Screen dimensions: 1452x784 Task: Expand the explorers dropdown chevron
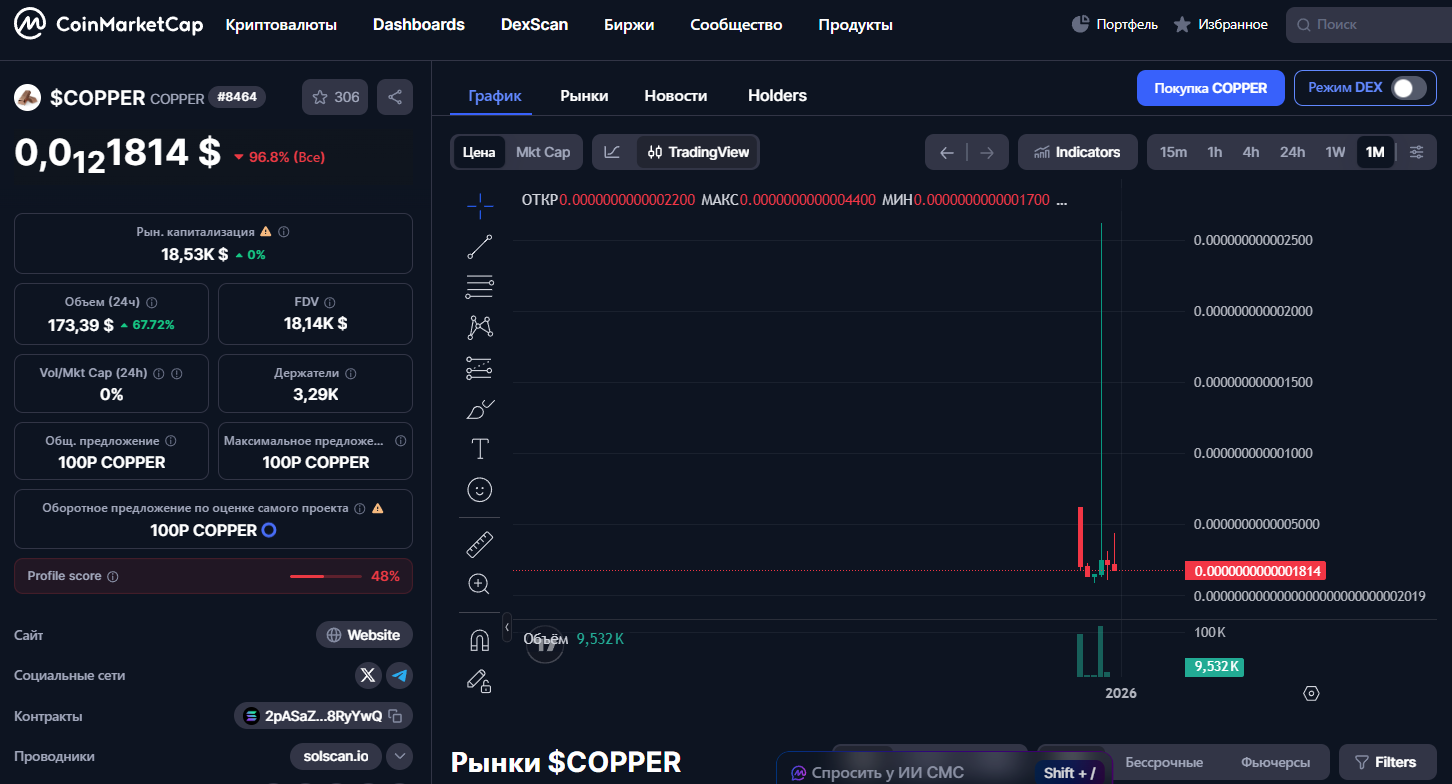399,757
